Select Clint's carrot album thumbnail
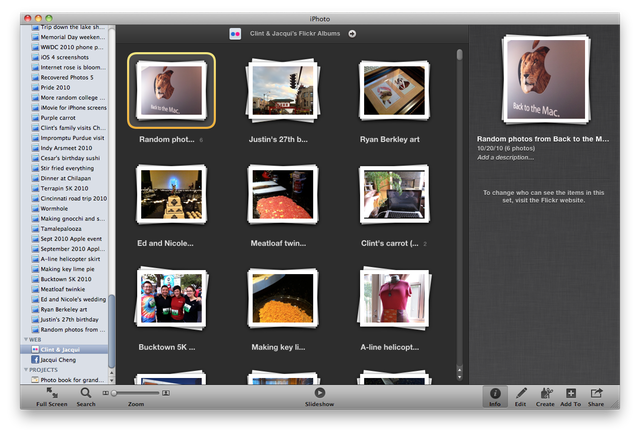This screenshot has width=640, height=437. coord(394,195)
